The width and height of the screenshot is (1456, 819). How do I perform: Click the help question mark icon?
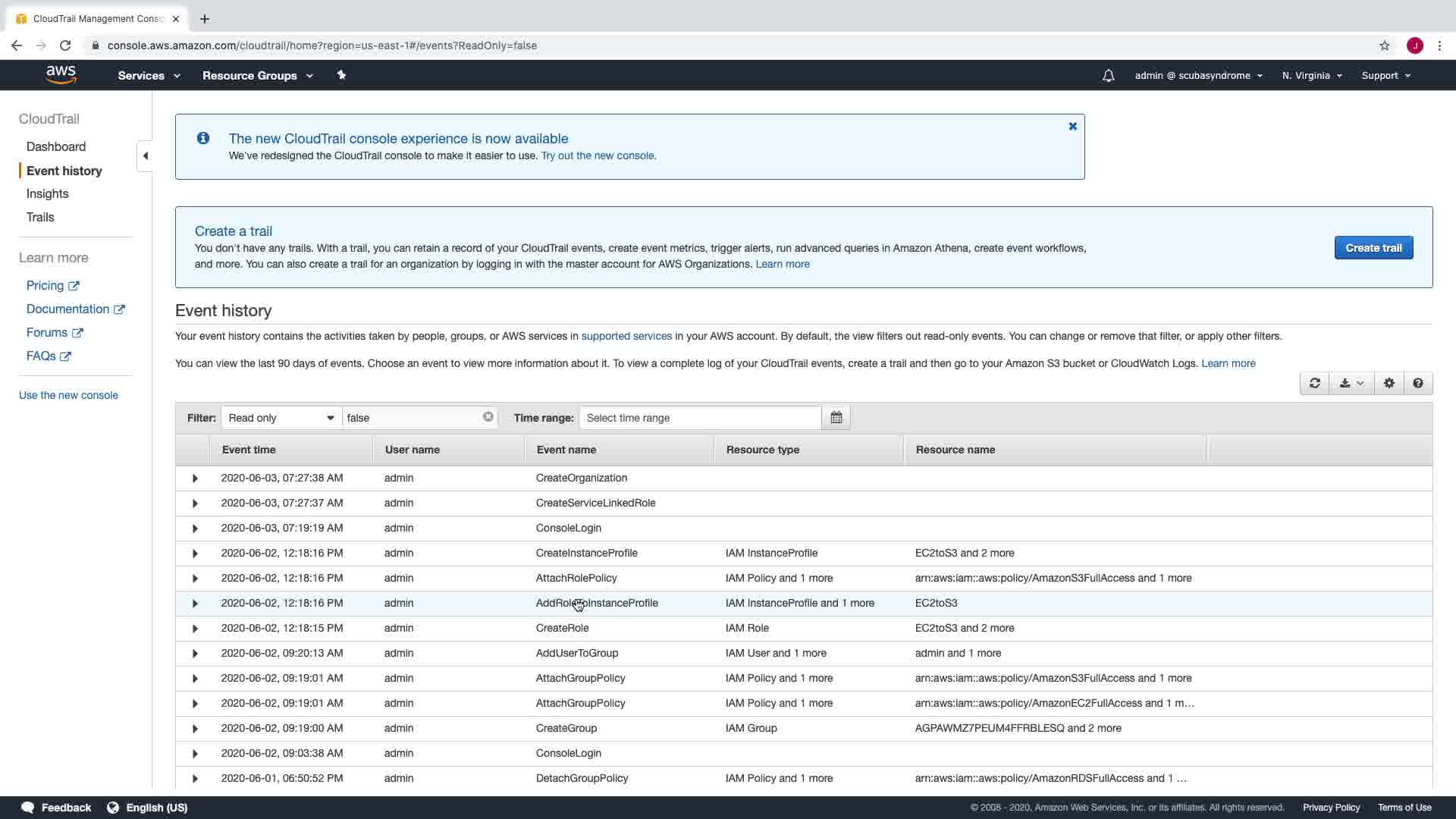1417,384
